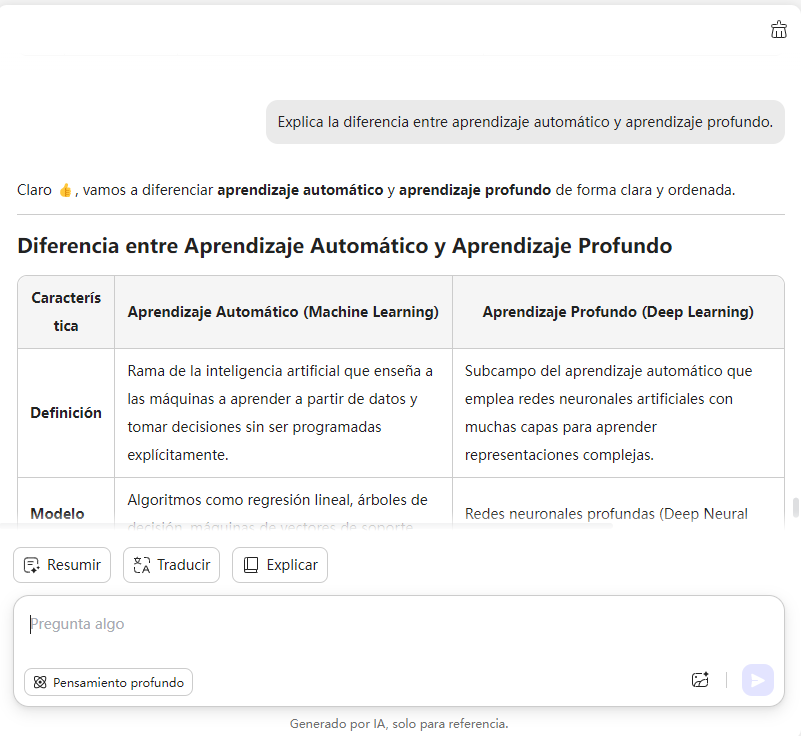Viewport: 801px width, 736px height.
Task: Click the Generado por IA disclaimer text
Action: pos(399,723)
